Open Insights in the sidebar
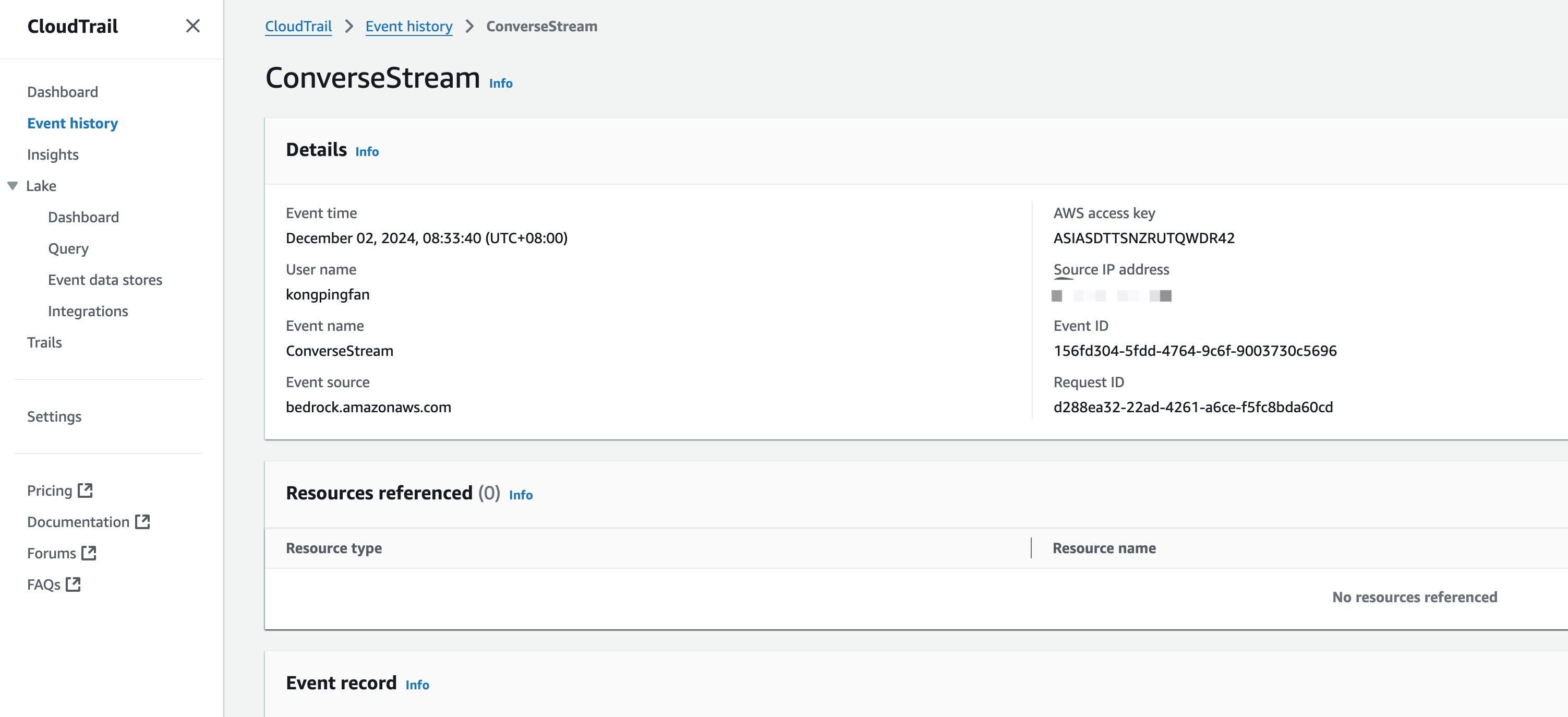 pos(52,155)
